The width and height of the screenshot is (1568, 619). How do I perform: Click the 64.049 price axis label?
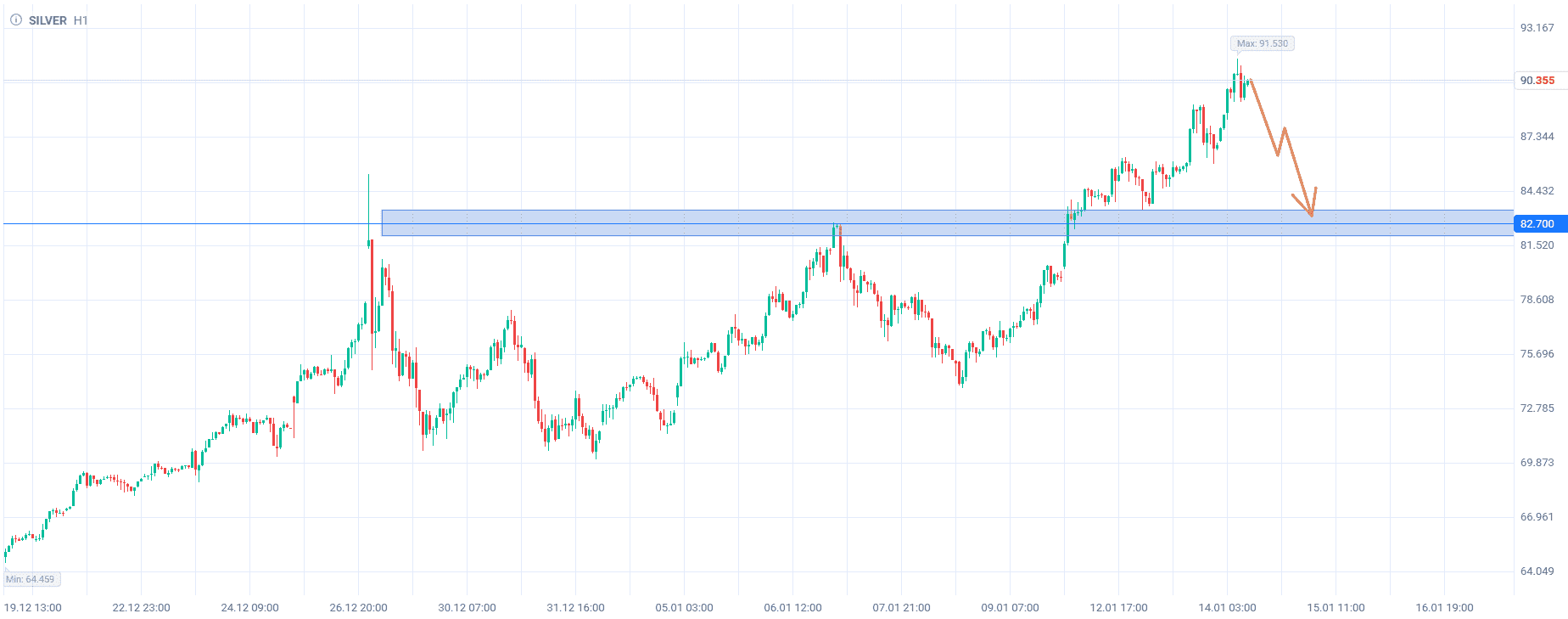1537,571
